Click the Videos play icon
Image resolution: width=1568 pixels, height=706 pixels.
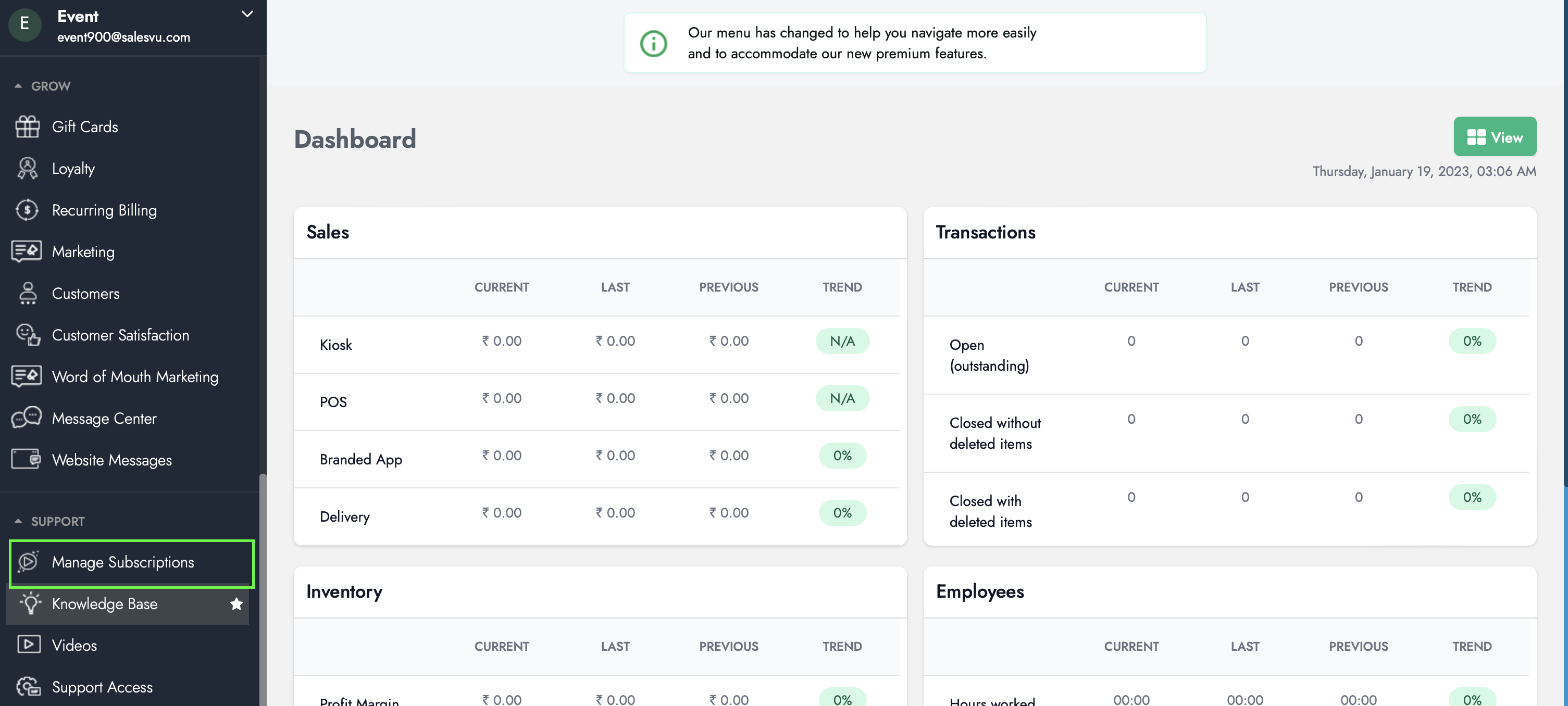coord(28,645)
